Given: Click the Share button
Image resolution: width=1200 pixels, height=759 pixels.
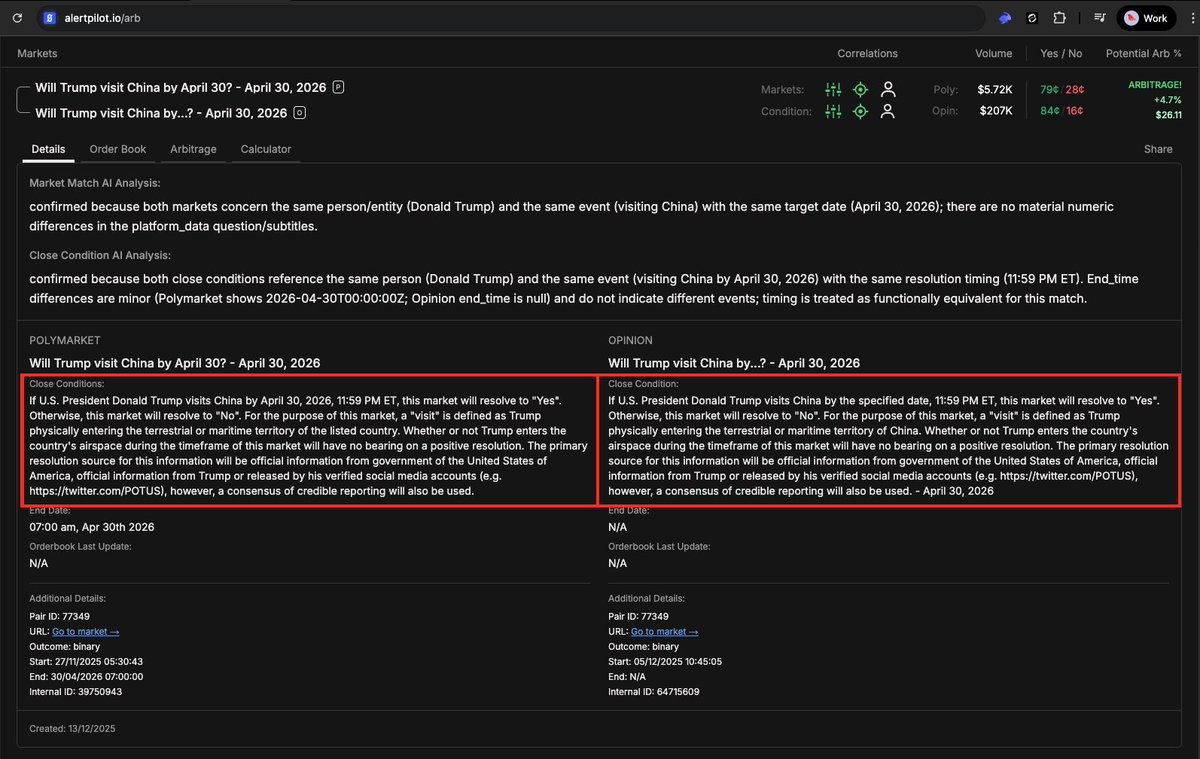Looking at the screenshot, I should 1158,149.
